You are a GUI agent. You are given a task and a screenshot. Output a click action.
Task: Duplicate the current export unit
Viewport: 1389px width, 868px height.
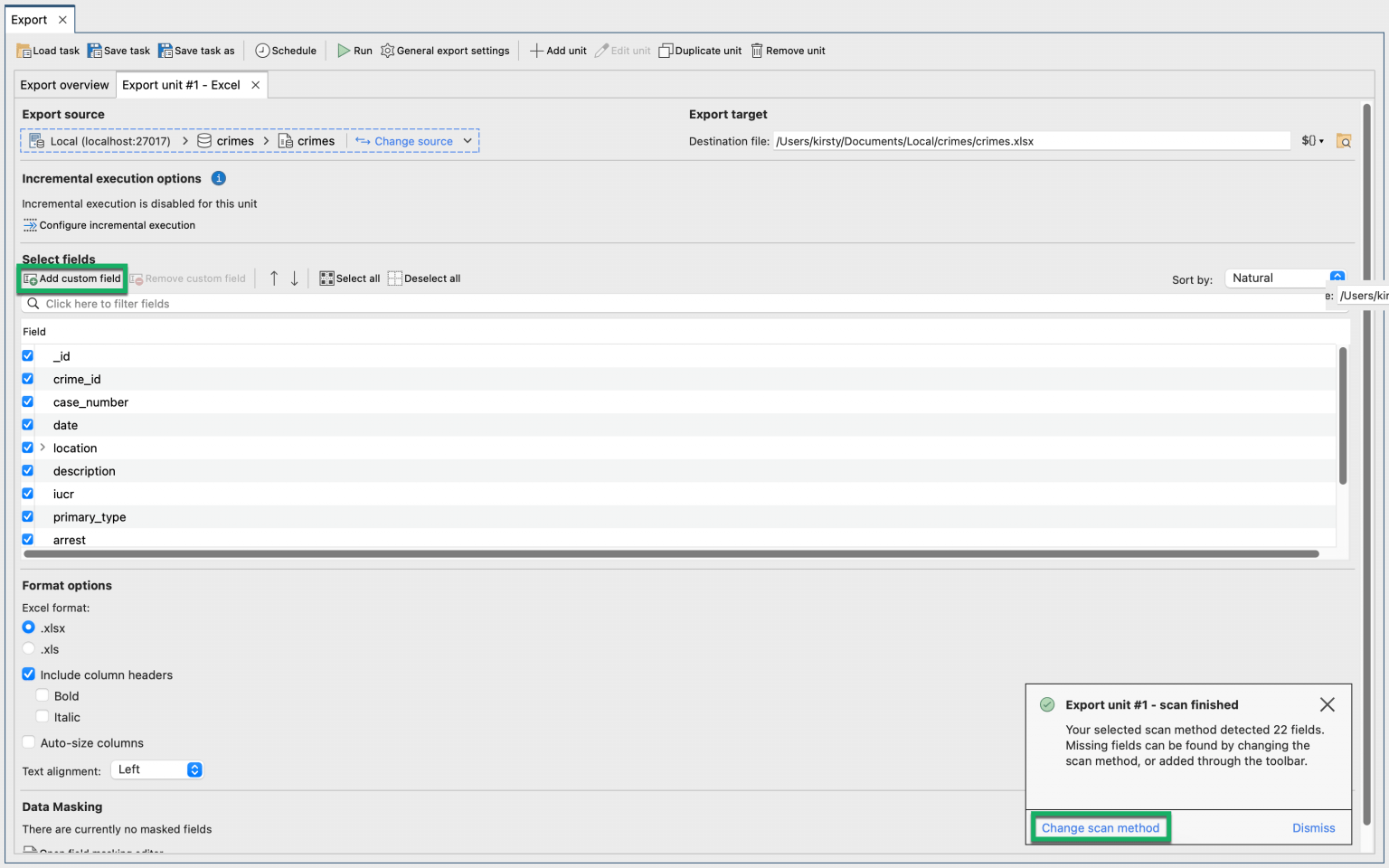(x=700, y=51)
